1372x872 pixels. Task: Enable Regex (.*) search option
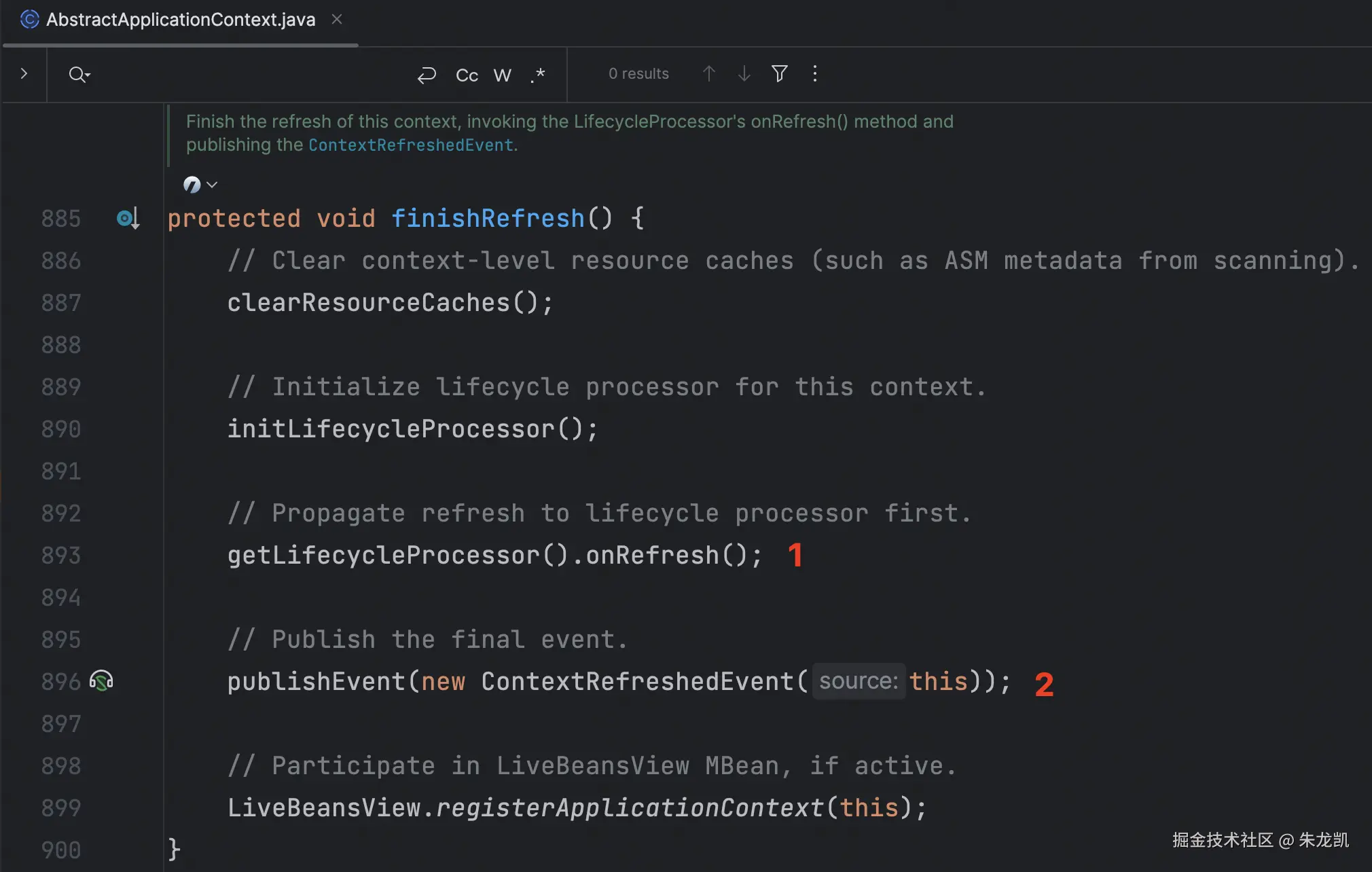point(537,75)
